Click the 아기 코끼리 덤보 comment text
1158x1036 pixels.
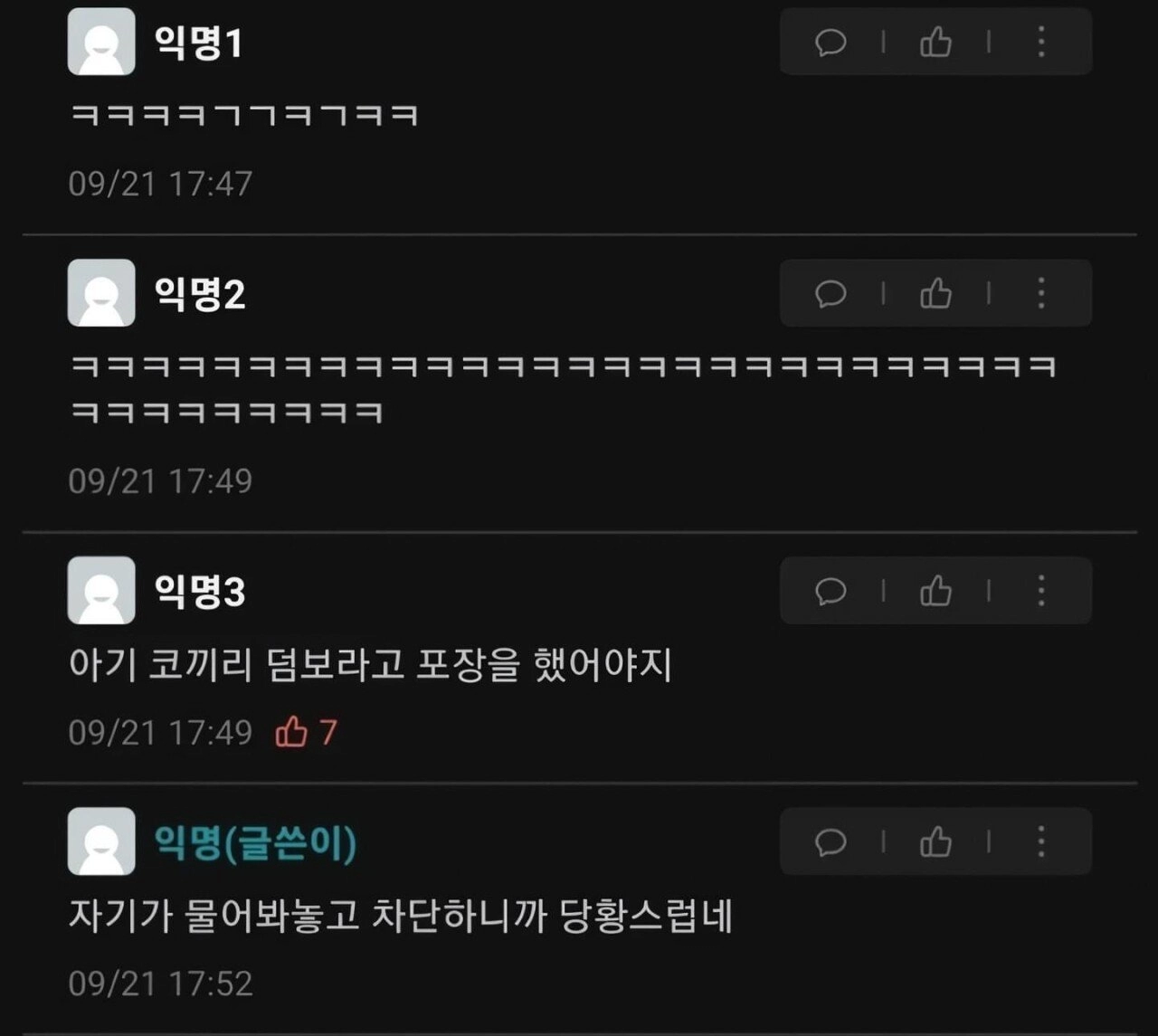[x=371, y=665]
